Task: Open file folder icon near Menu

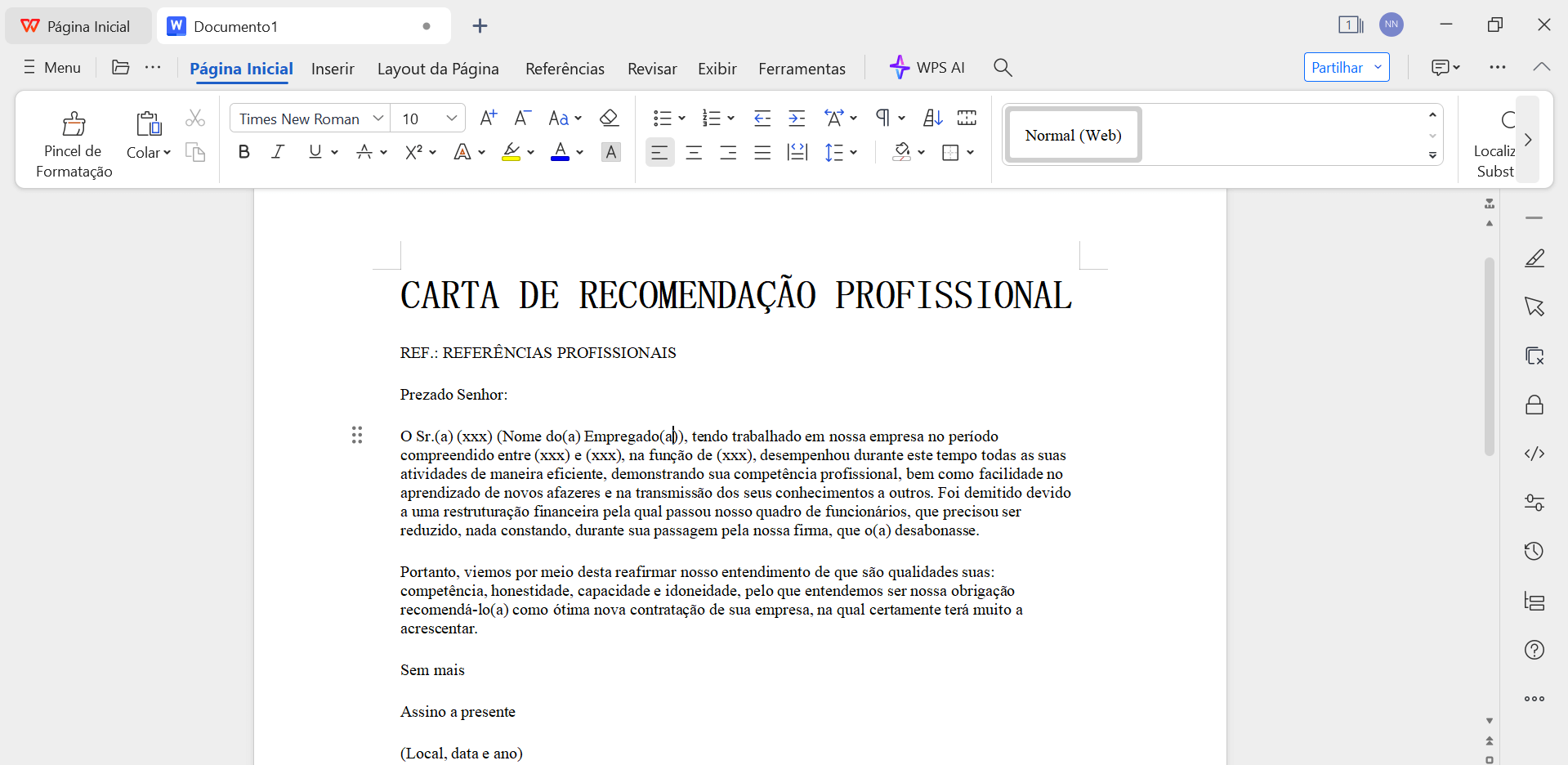Action: (120, 67)
